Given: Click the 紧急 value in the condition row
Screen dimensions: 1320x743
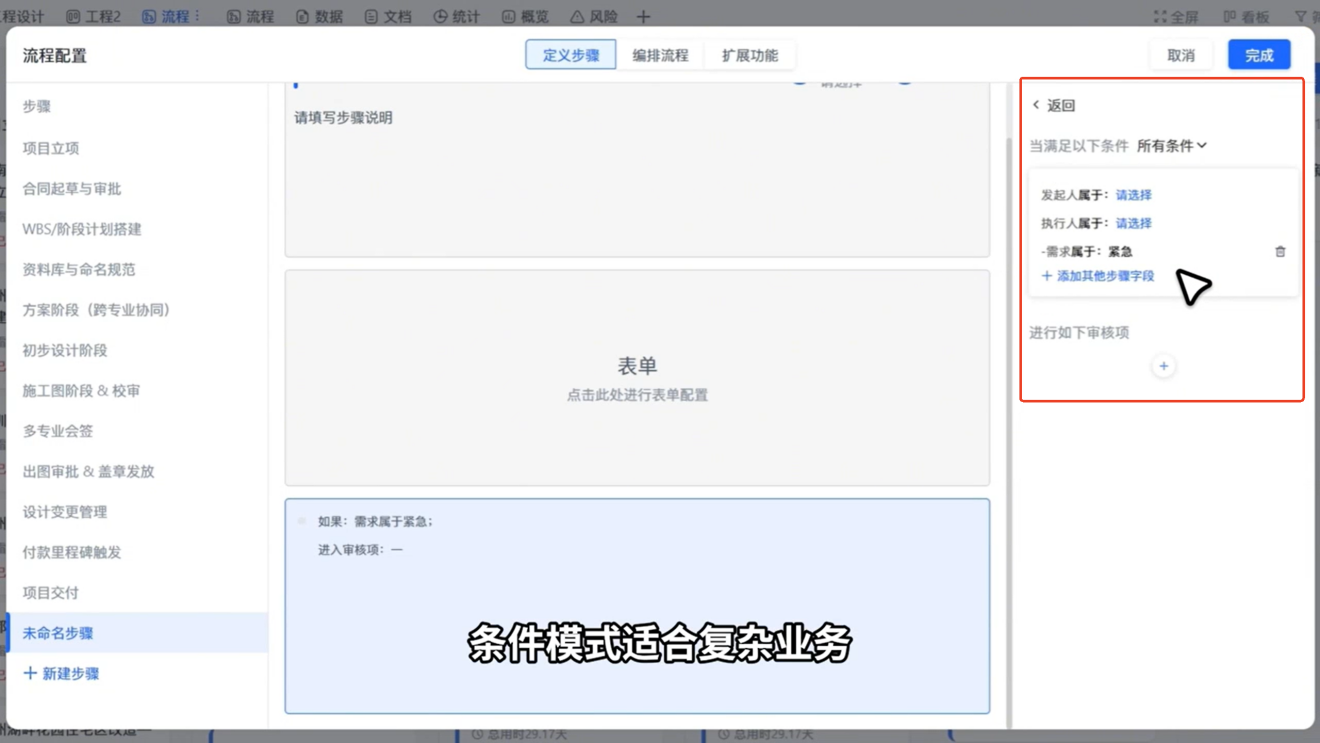Looking at the screenshot, I should coord(1120,252).
